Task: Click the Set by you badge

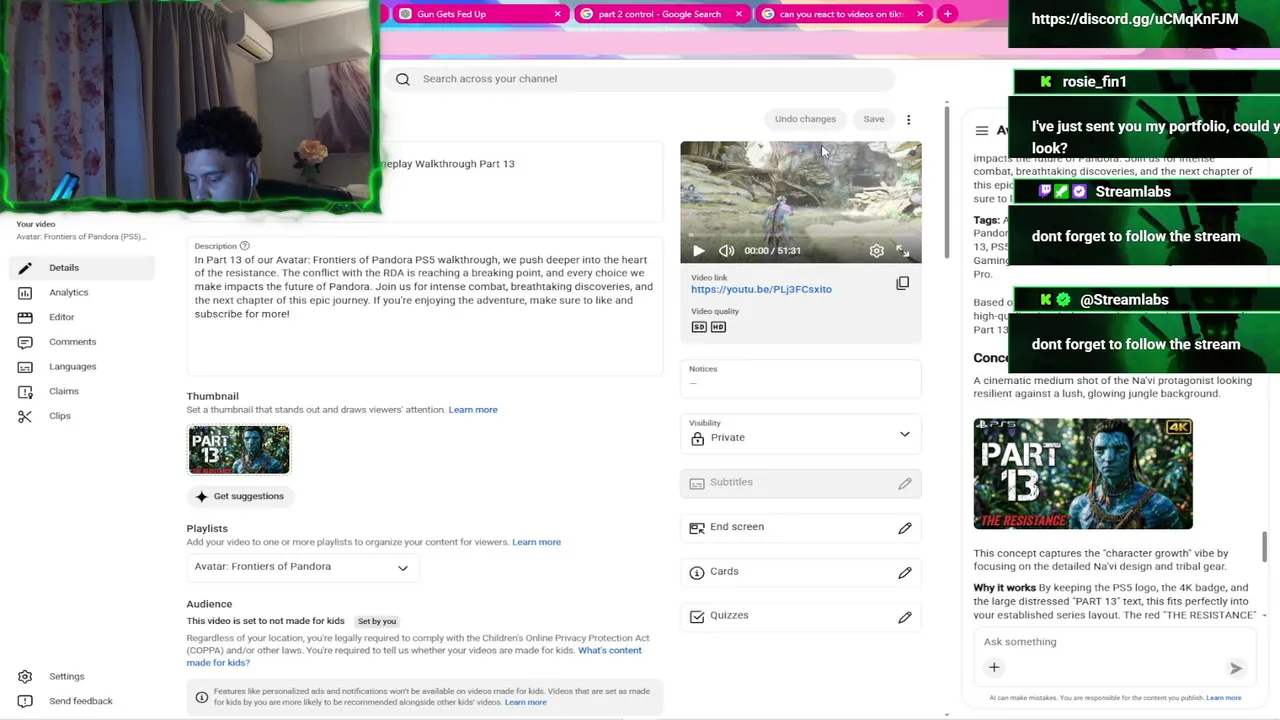Action: [x=377, y=622]
